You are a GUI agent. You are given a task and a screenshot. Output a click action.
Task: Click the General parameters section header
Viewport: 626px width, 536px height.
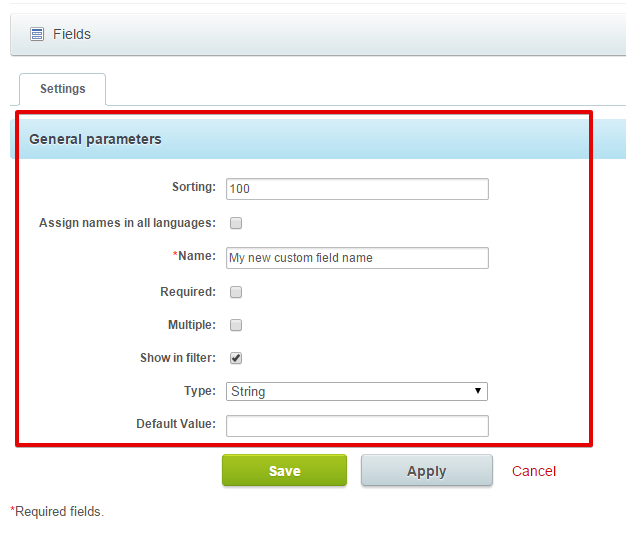click(x=95, y=139)
